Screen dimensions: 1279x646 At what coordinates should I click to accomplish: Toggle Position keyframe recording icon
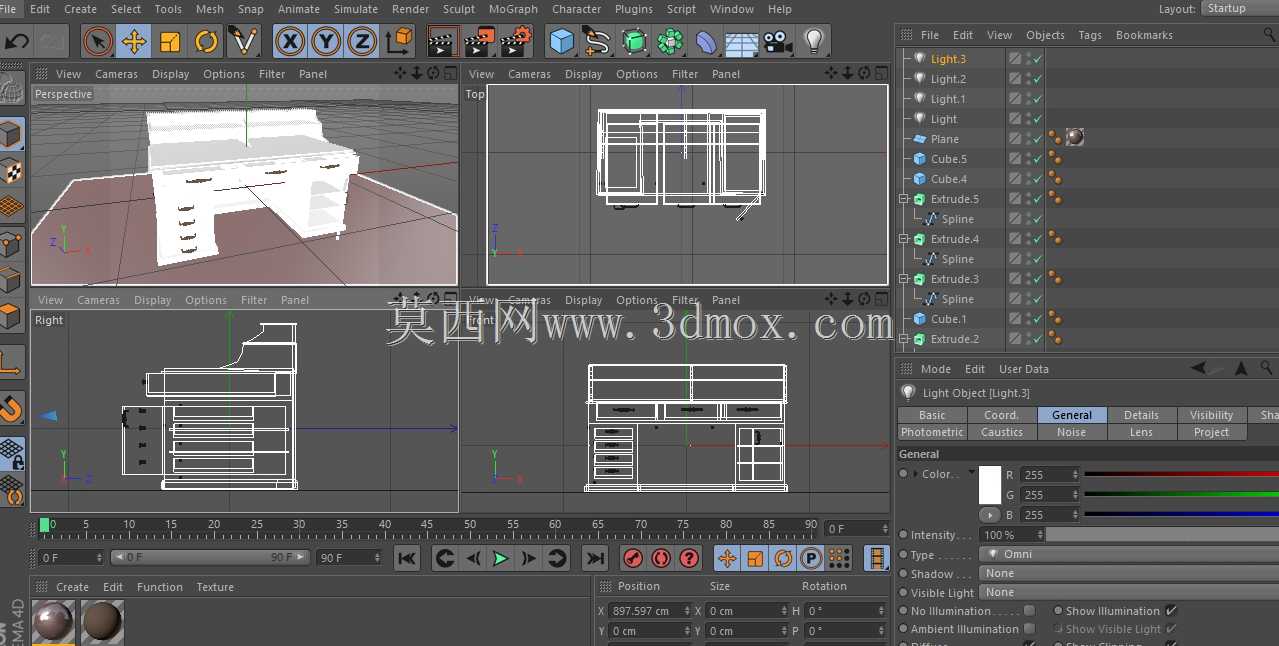(x=728, y=558)
